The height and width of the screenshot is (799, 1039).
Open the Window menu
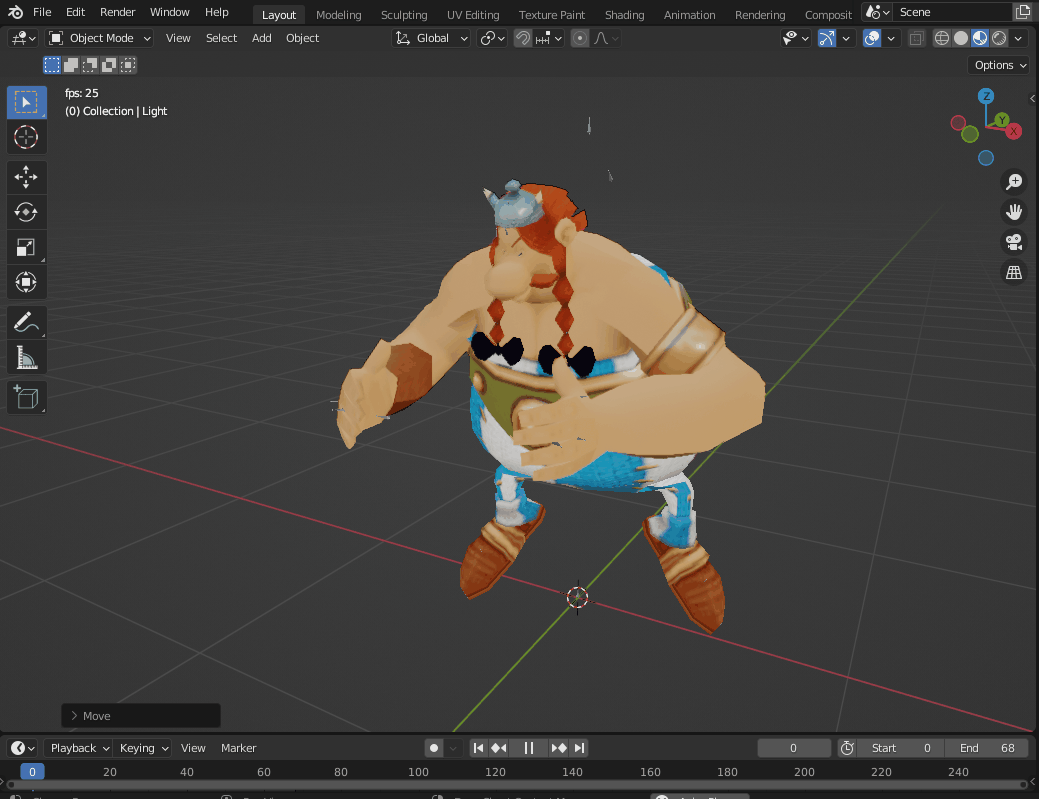[169, 12]
